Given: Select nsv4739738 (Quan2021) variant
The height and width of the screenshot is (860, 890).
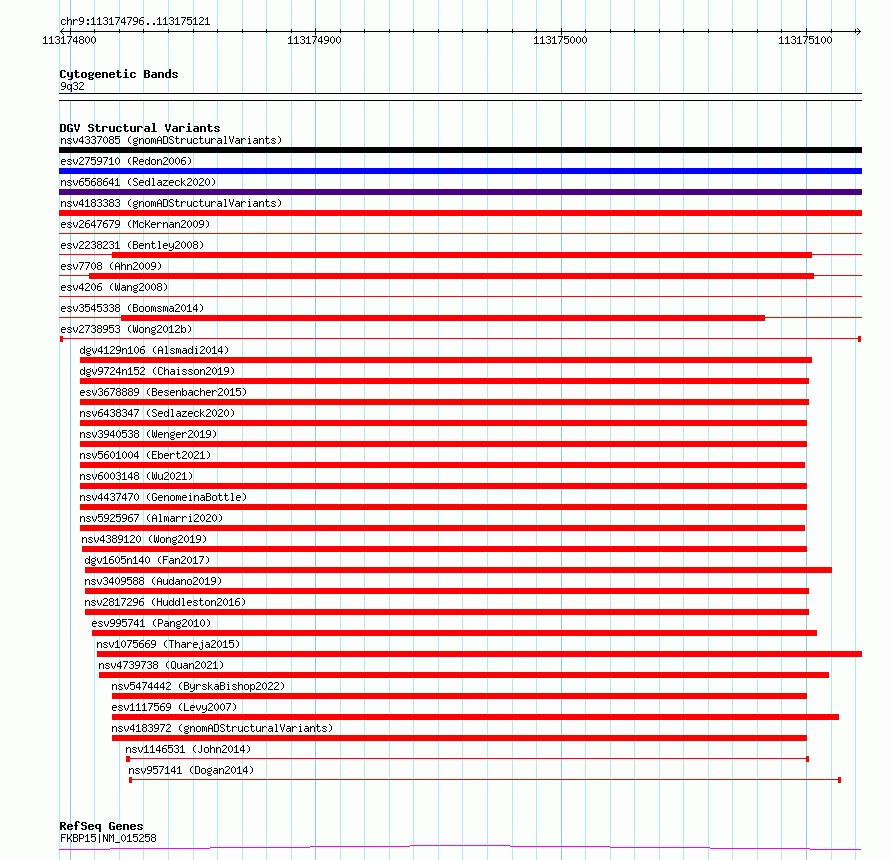Looking at the screenshot, I should (x=464, y=675).
